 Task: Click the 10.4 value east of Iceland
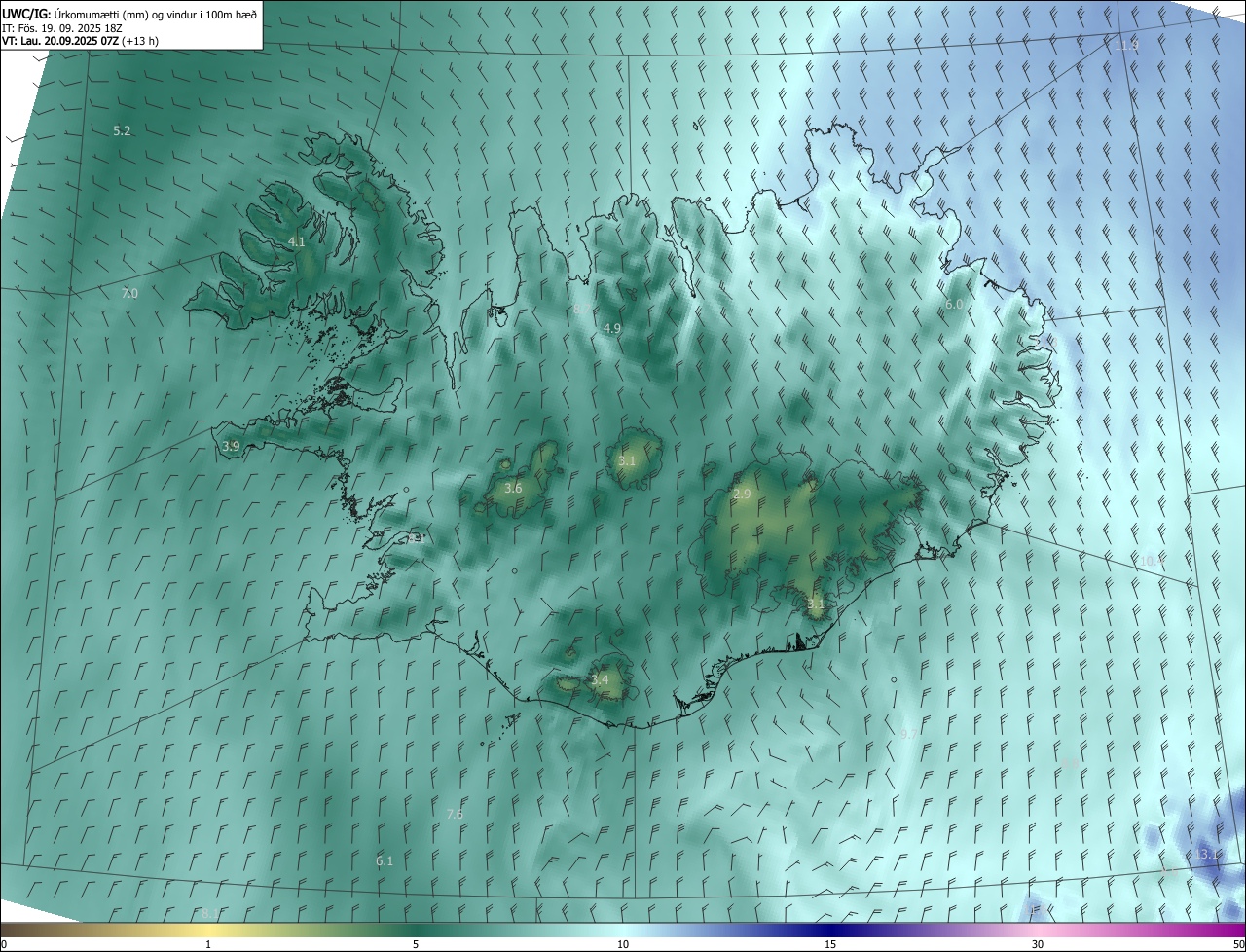[1153, 561]
